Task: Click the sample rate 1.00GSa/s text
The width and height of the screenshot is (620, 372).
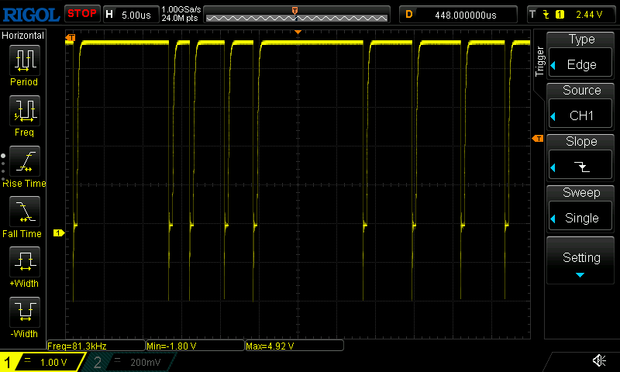Action: (181, 9)
